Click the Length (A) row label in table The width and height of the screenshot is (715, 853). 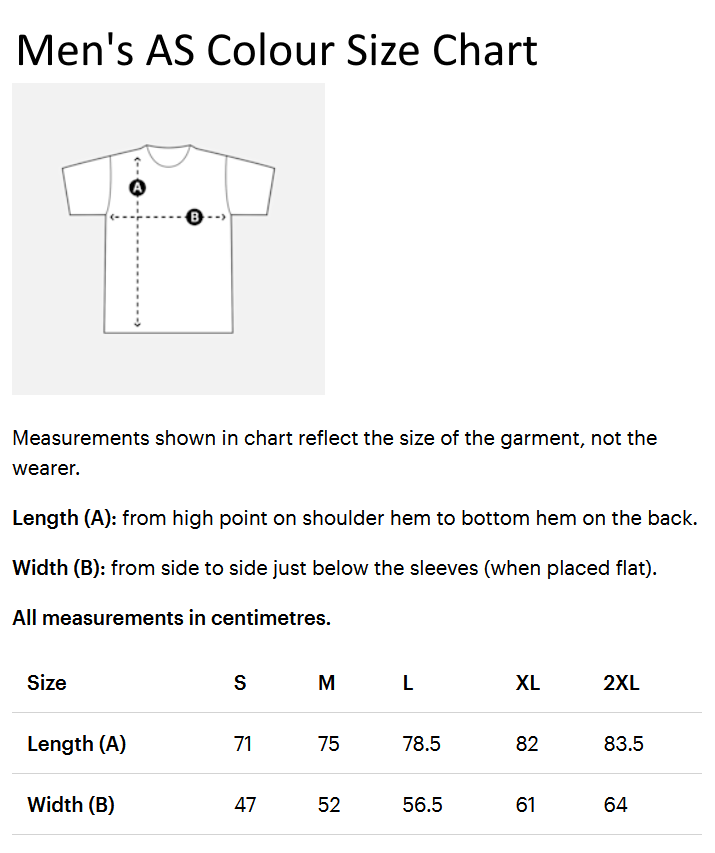click(x=76, y=744)
